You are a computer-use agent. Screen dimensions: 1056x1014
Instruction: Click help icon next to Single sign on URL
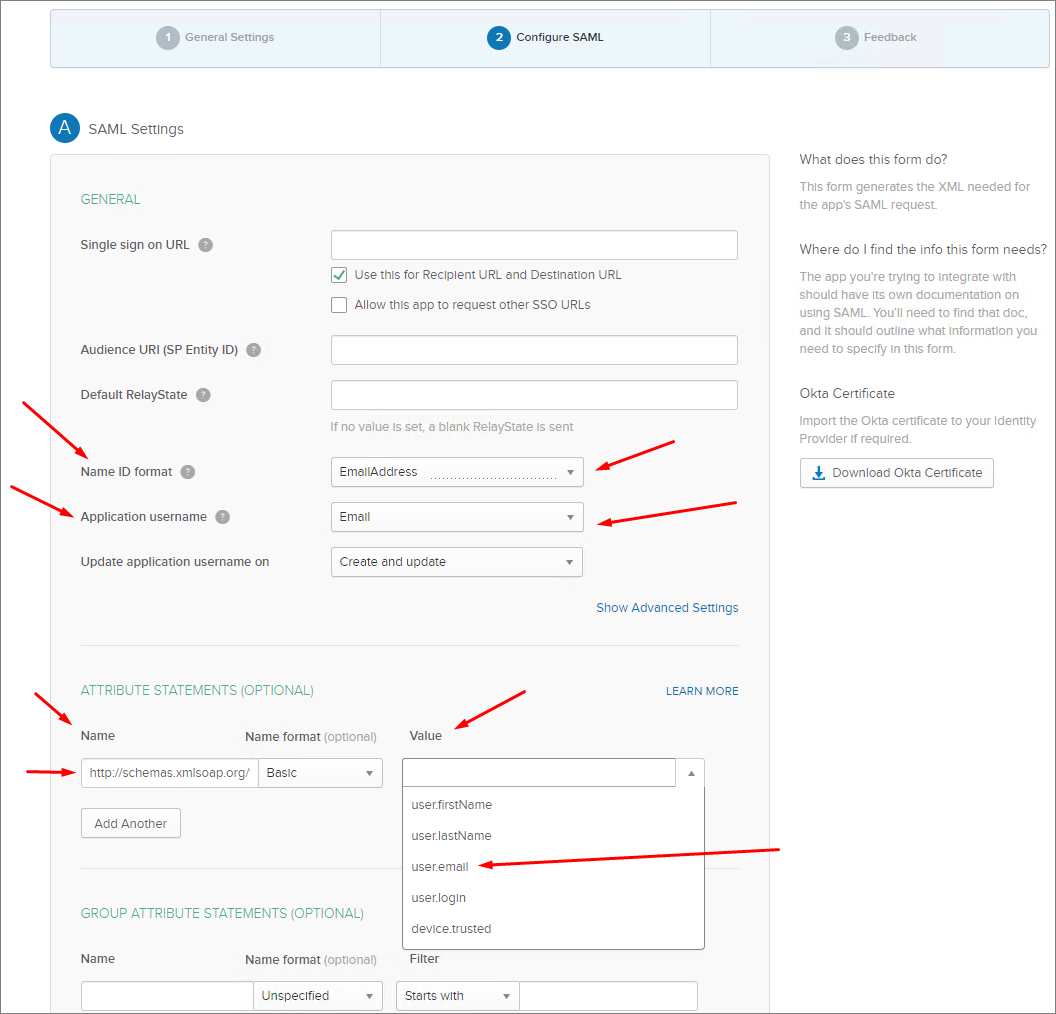[x=205, y=245]
